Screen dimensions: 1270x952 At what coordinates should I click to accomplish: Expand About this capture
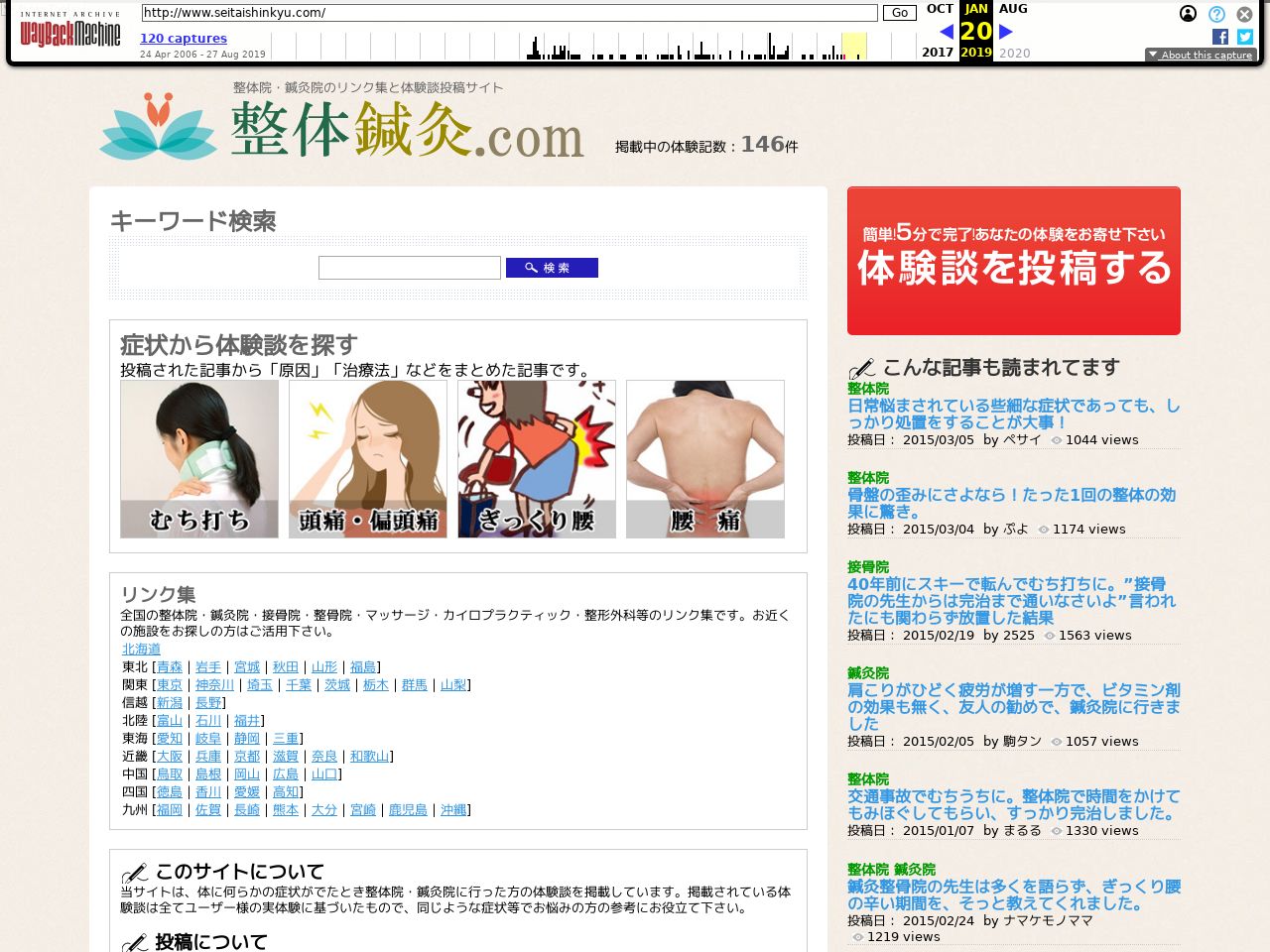1201,55
